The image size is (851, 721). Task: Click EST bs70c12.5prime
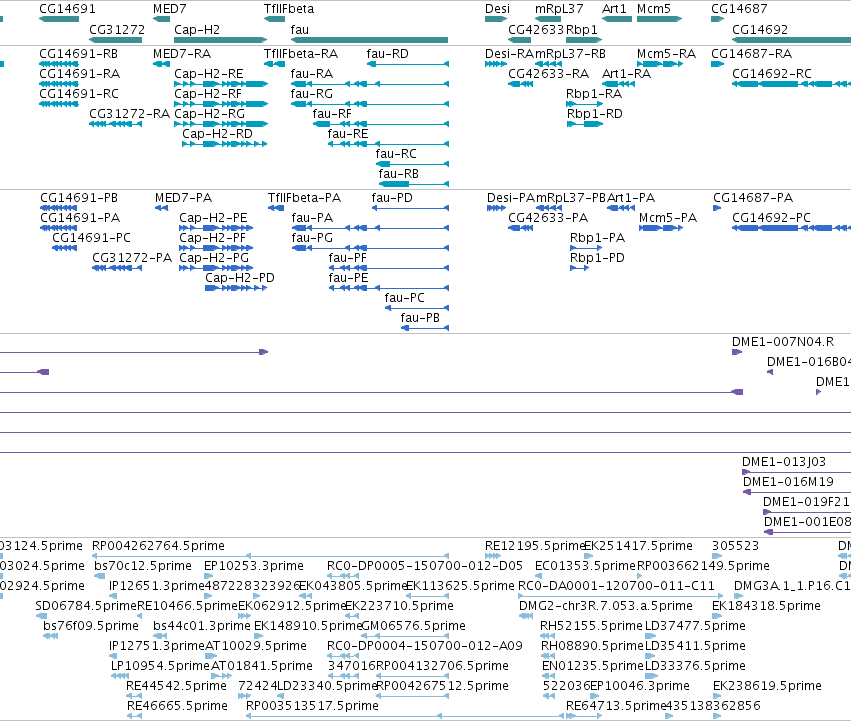click(100, 576)
